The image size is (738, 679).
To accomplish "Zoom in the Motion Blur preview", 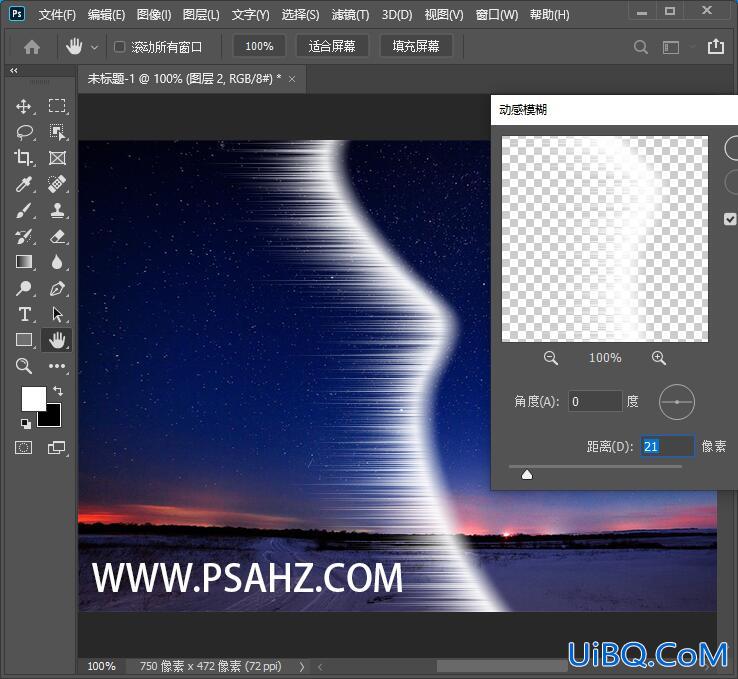I will (x=658, y=358).
